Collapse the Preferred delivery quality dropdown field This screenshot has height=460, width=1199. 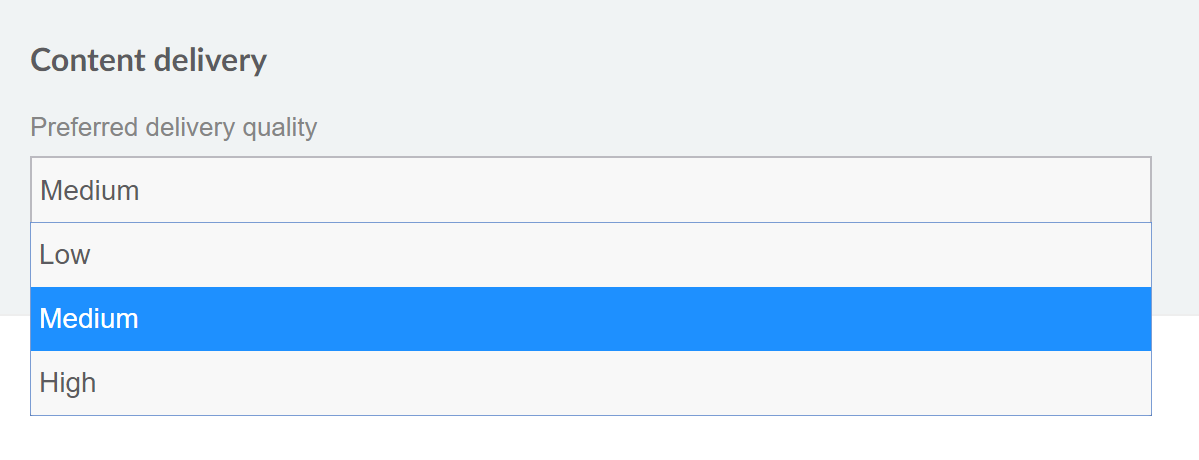pos(590,190)
